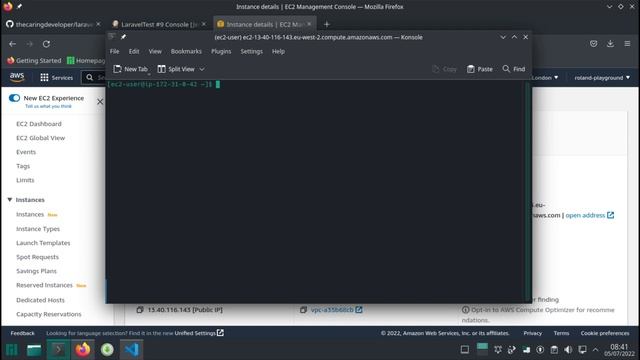Click the Copy button in Konsole toolbar
The height and width of the screenshot is (360, 640).
point(444,69)
